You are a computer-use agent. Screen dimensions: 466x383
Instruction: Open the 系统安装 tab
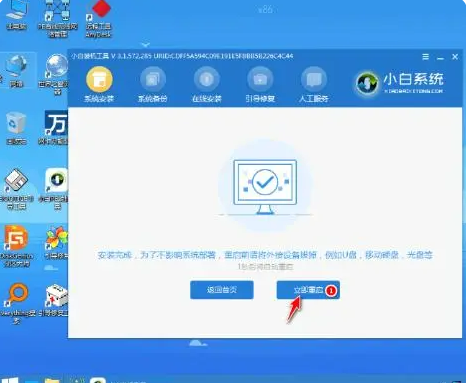tap(99, 84)
